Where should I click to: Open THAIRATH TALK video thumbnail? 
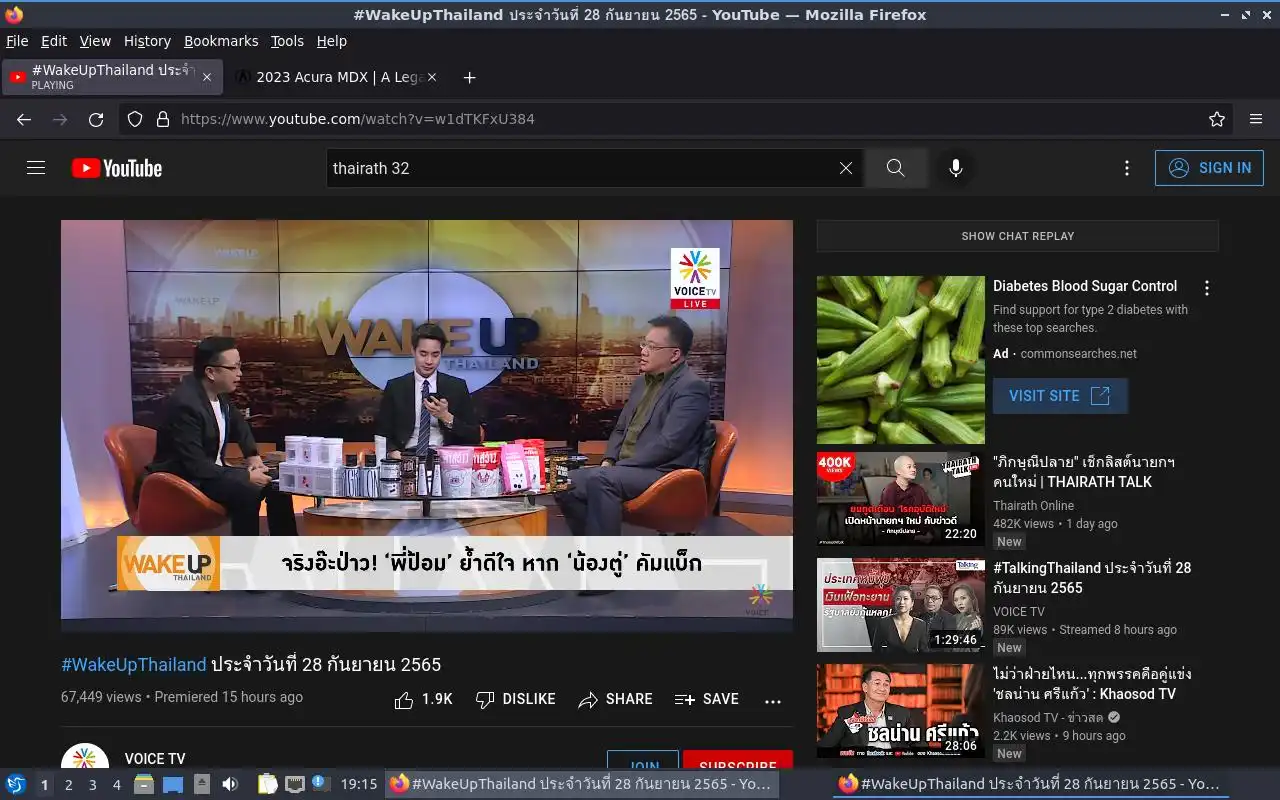coord(901,499)
